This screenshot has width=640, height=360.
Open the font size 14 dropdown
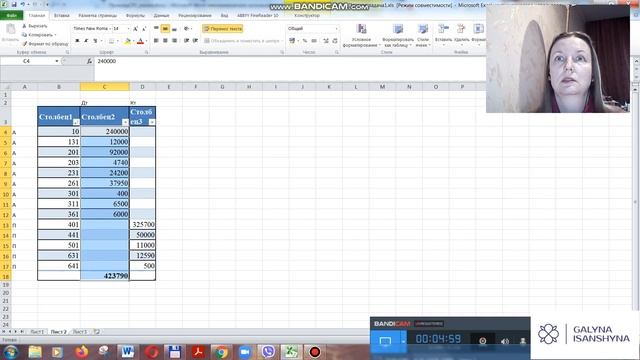tap(128, 29)
